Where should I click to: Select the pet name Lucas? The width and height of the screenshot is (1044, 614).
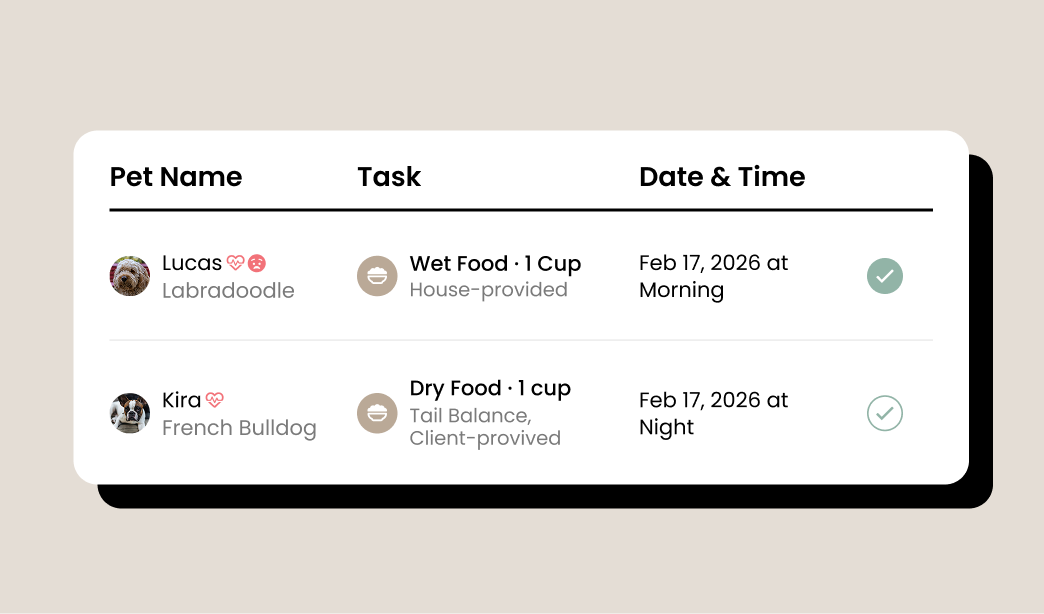(192, 263)
